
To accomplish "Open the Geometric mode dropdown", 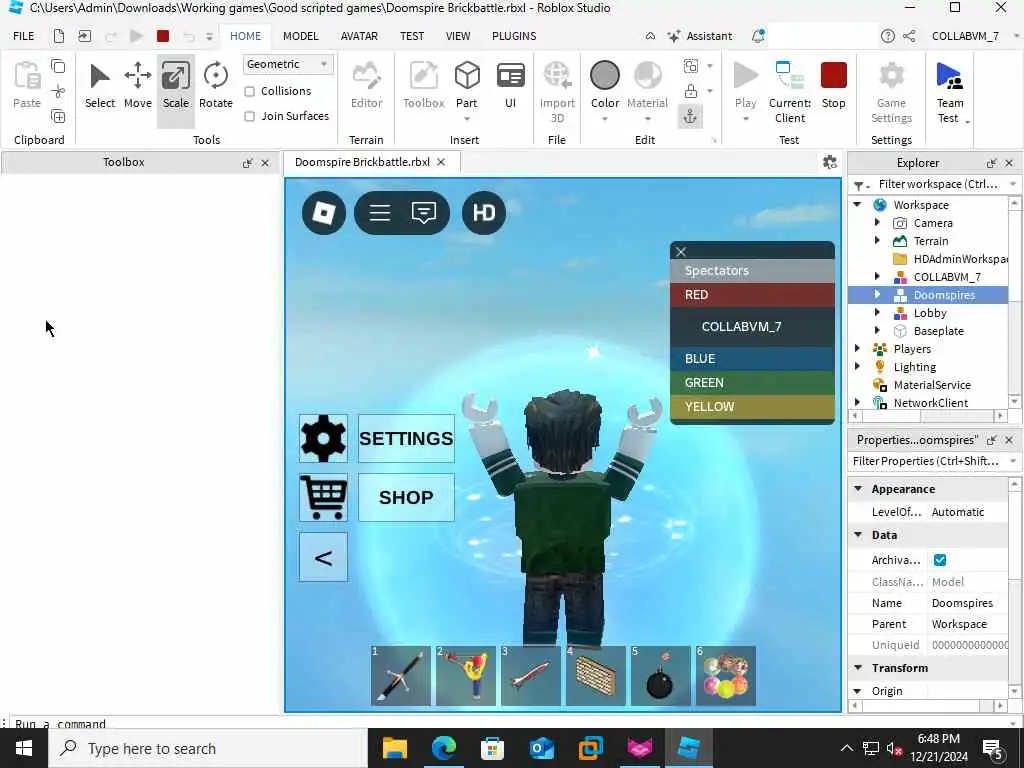I will tap(288, 64).
